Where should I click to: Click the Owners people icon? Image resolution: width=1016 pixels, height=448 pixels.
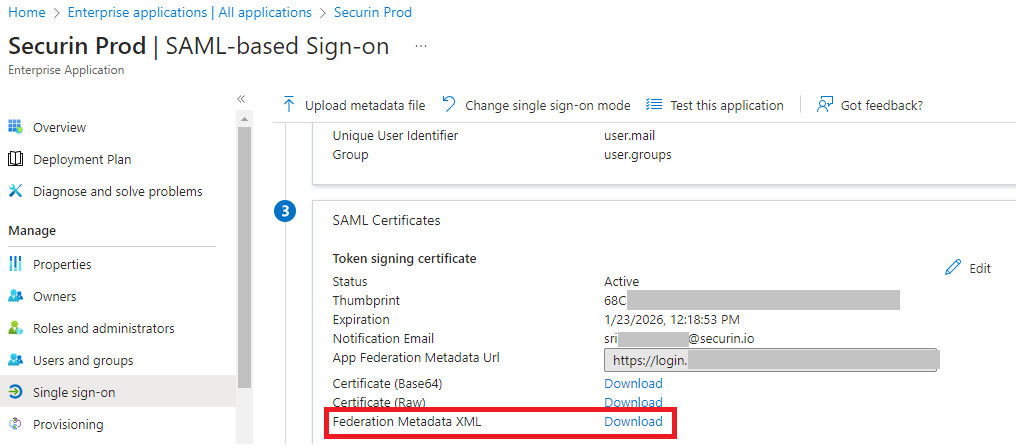(x=15, y=296)
